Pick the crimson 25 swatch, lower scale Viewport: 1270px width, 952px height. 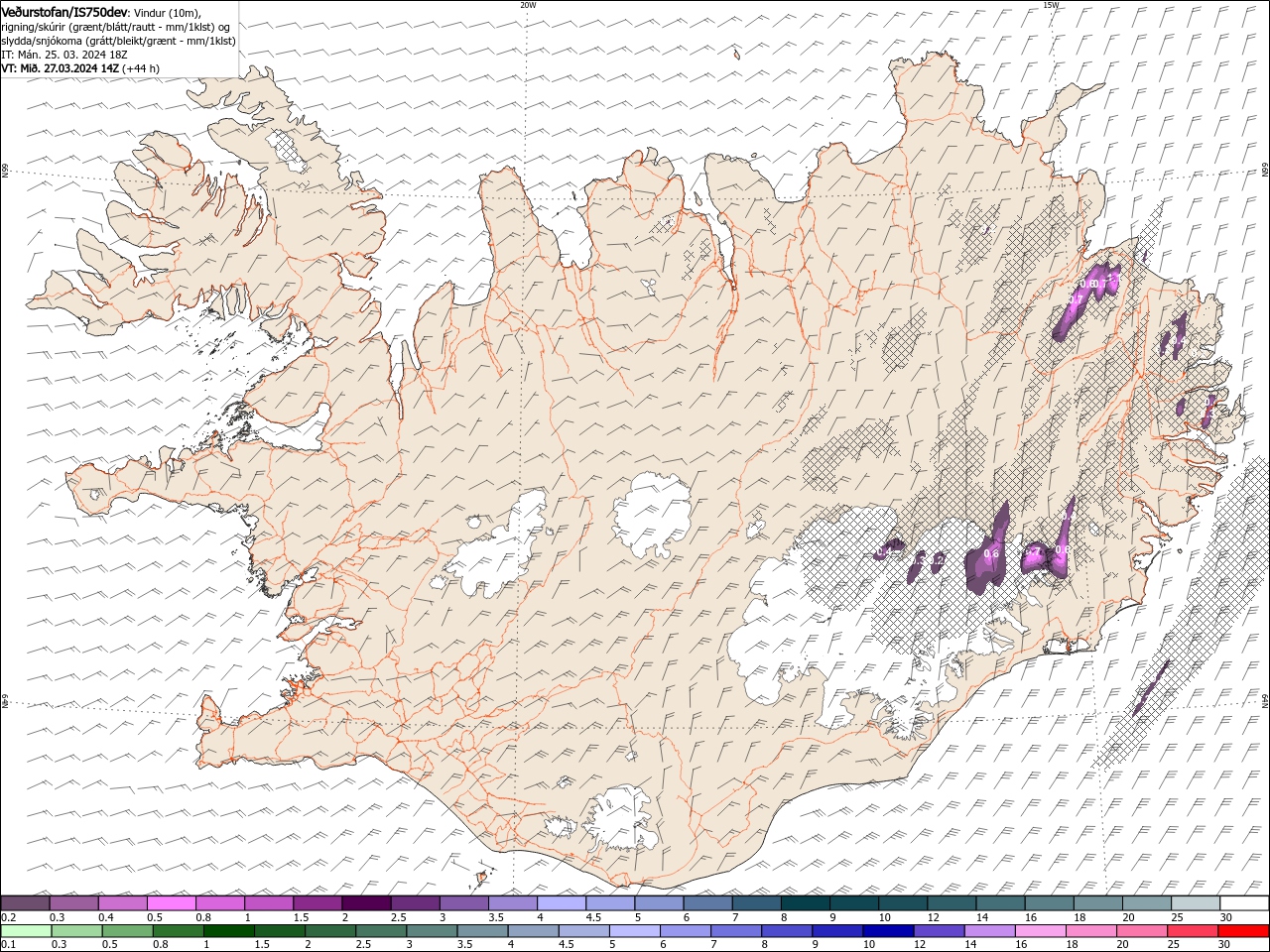pyautogui.click(x=1192, y=931)
